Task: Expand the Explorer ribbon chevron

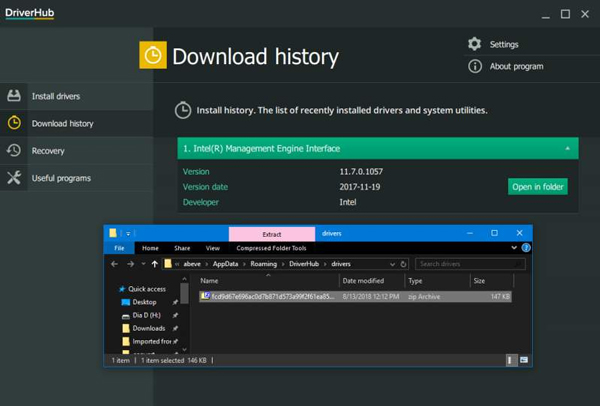Action: click(512, 247)
